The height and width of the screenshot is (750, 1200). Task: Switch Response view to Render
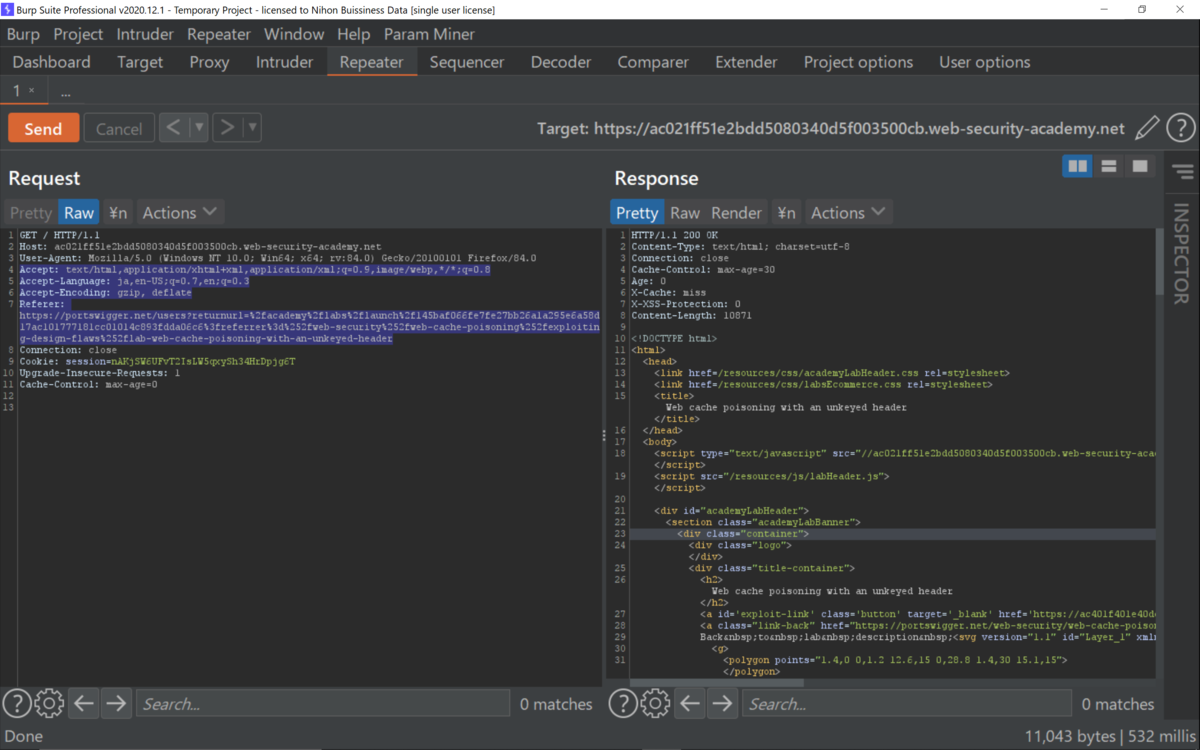(736, 212)
